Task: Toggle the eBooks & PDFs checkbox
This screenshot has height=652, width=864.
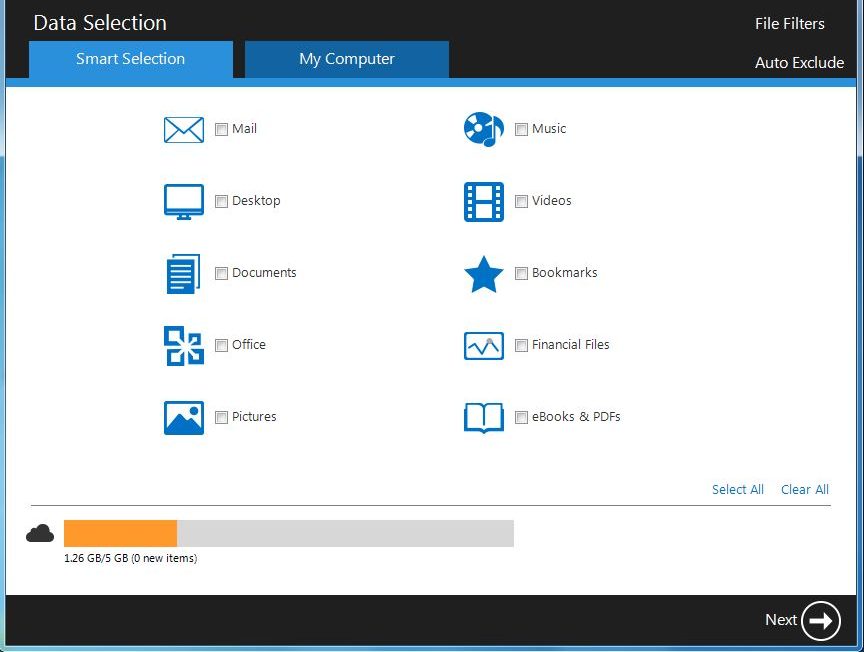Action: pyautogui.click(x=521, y=417)
